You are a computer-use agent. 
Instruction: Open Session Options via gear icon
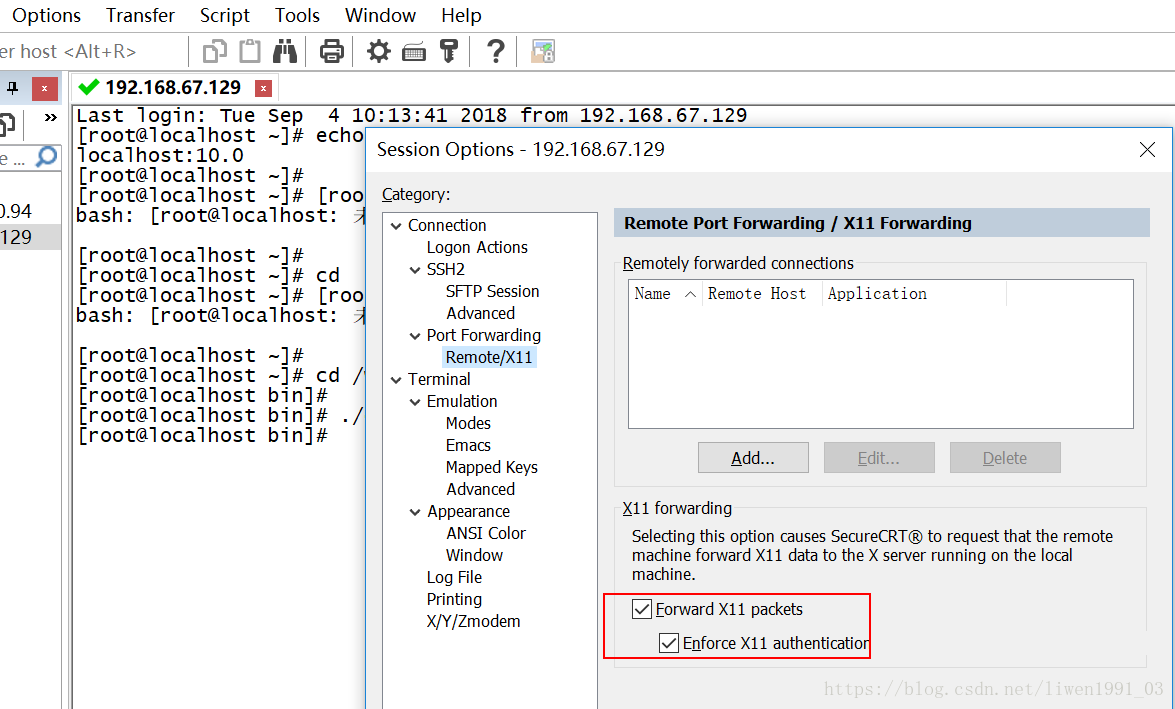[x=379, y=51]
